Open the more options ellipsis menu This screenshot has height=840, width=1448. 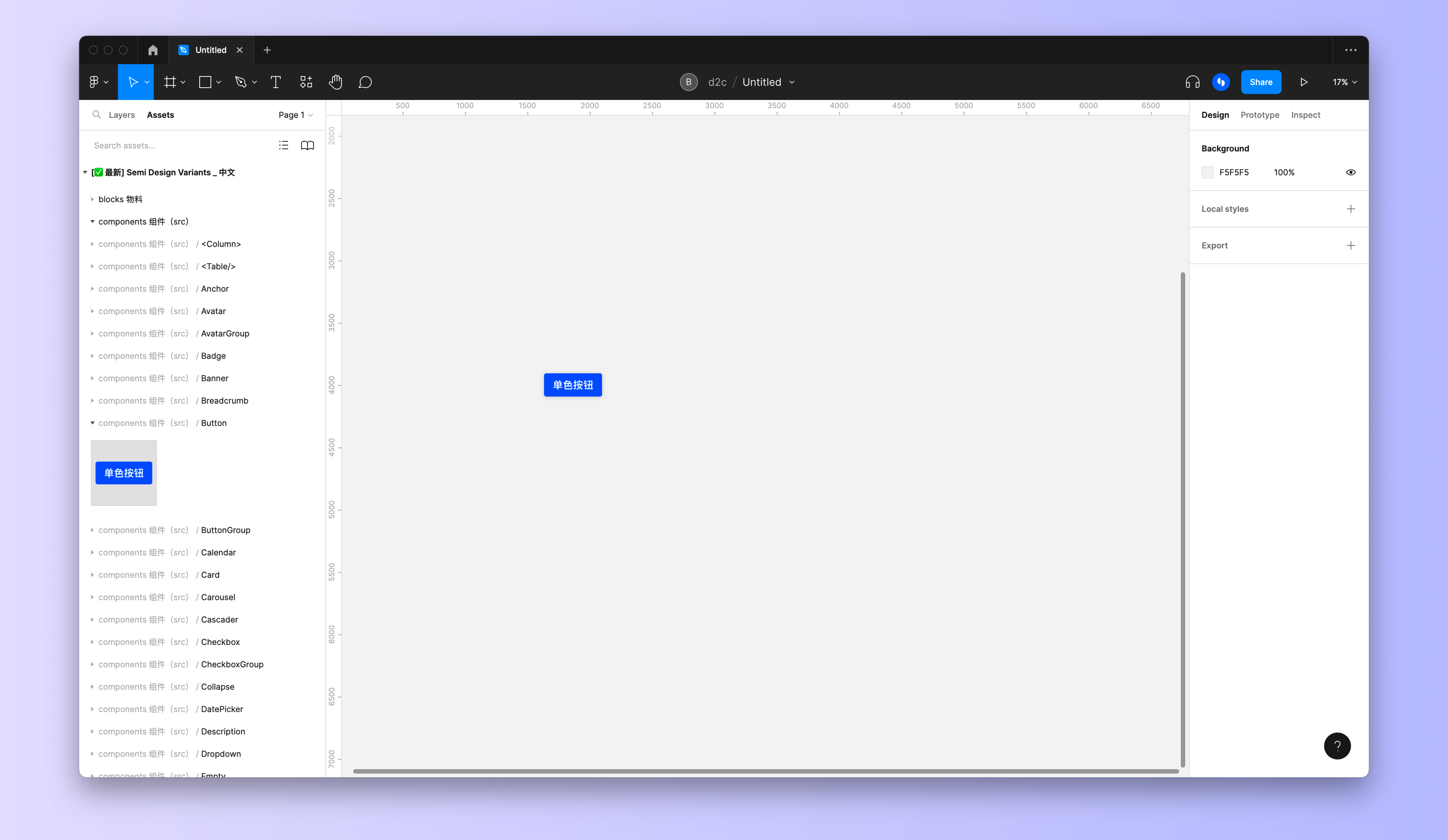click(x=1351, y=50)
